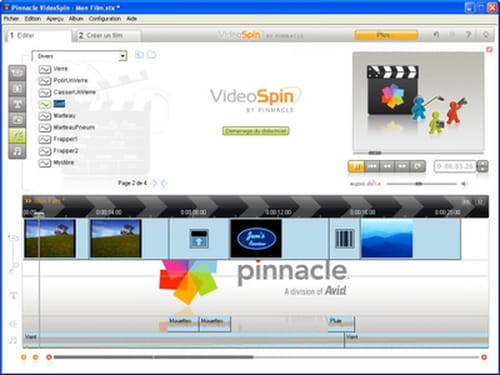Screen dimensions: 500x375
Task: Click the browse folder icon beside dropdown
Action: [x=152, y=55]
